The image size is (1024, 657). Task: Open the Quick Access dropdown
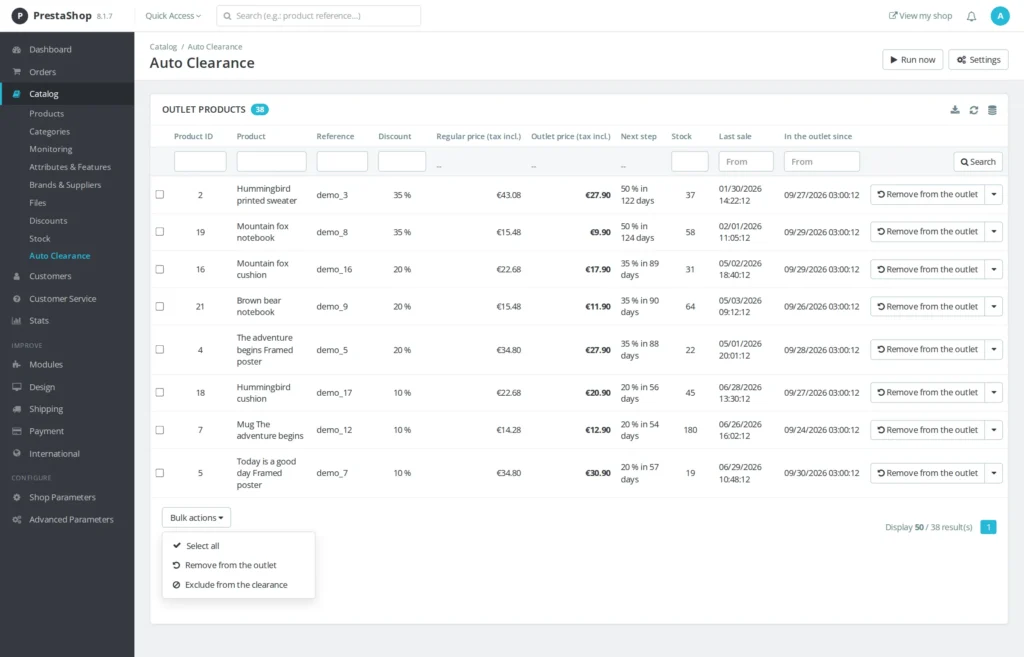pos(173,16)
